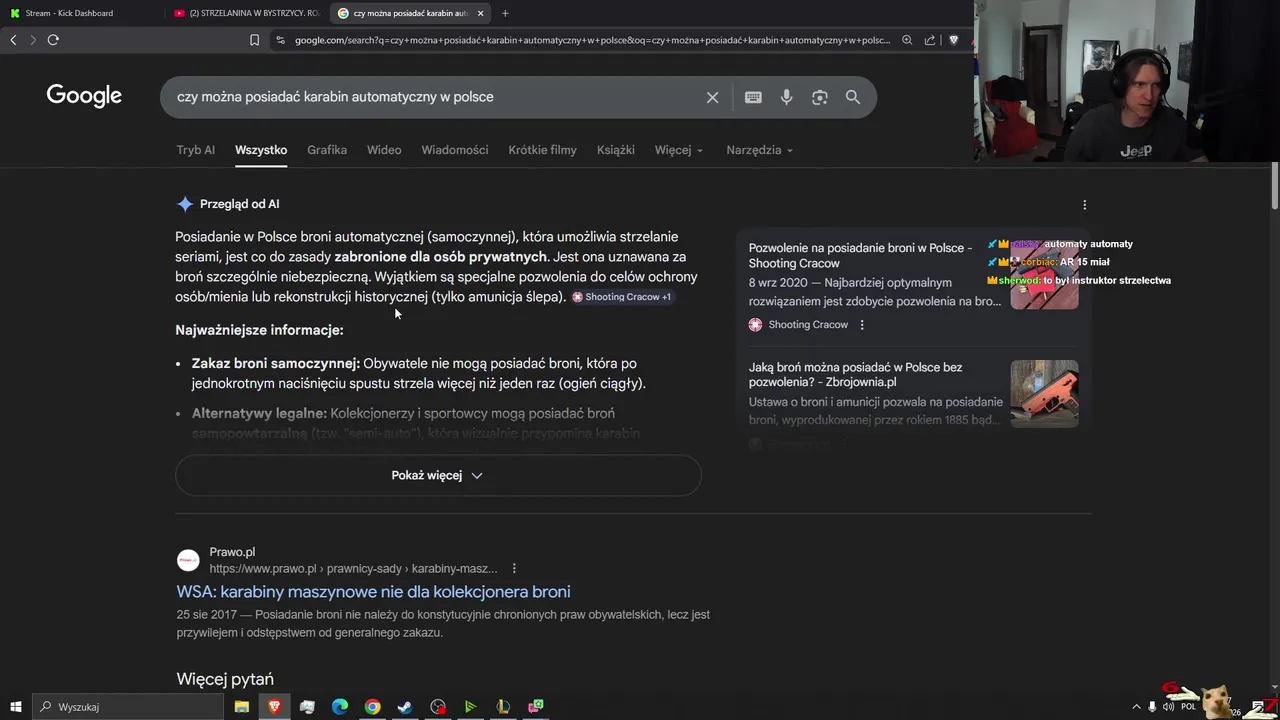Select the Wszystko results tab
This screenshot has width=1280, height=720.
261,150
